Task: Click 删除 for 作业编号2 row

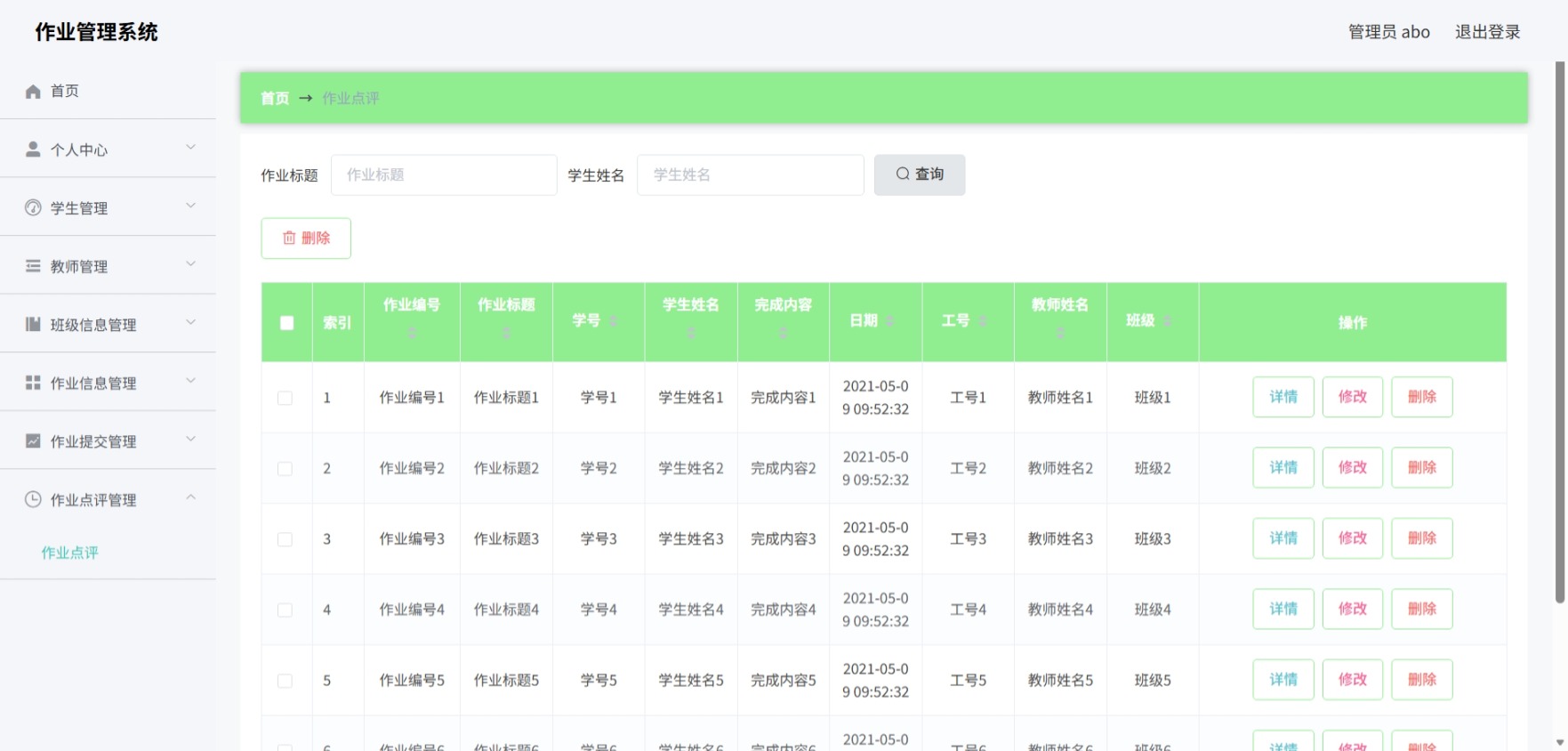Action: point(1422,467)
